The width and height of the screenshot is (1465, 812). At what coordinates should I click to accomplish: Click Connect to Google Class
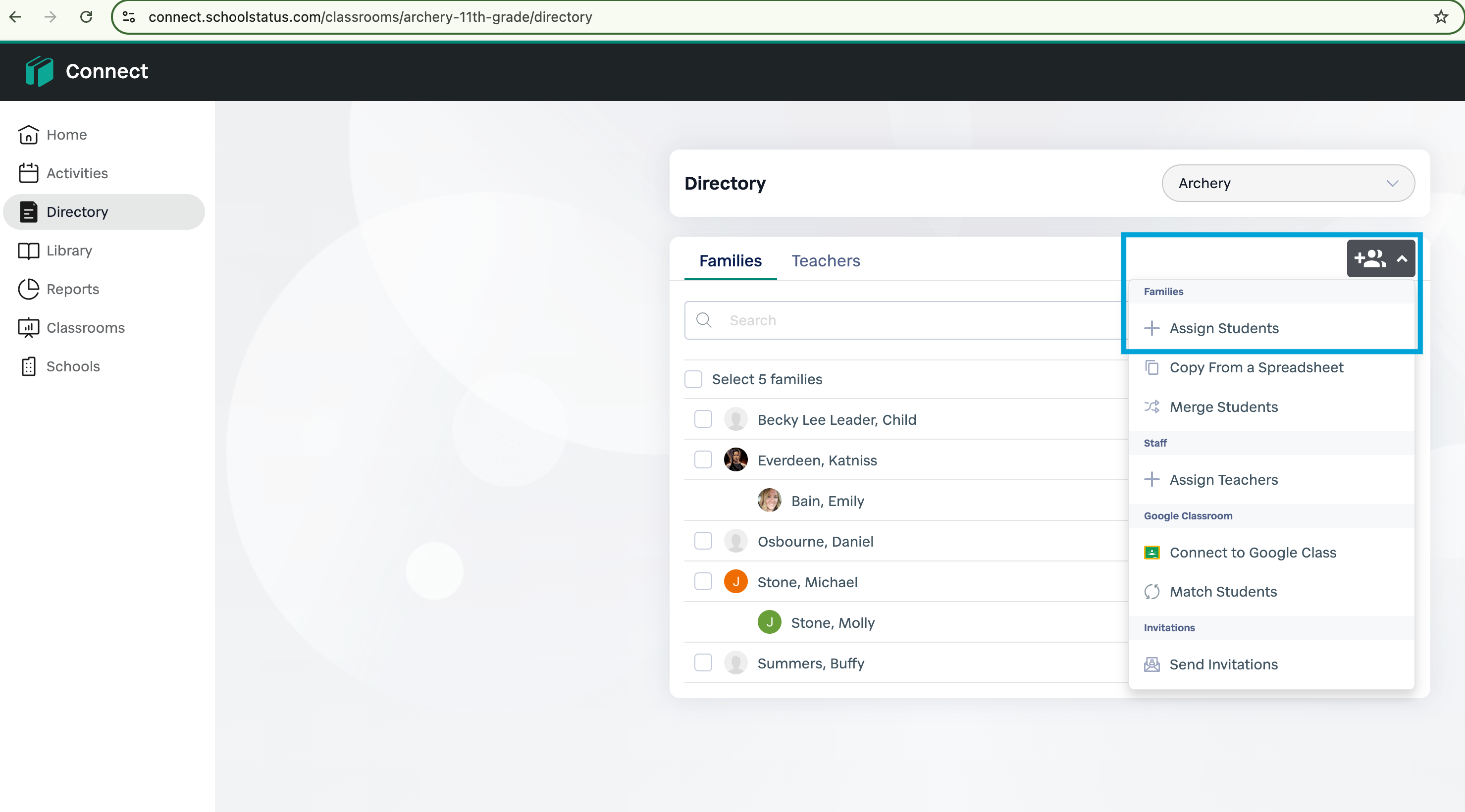click(x=1253, y=553)
